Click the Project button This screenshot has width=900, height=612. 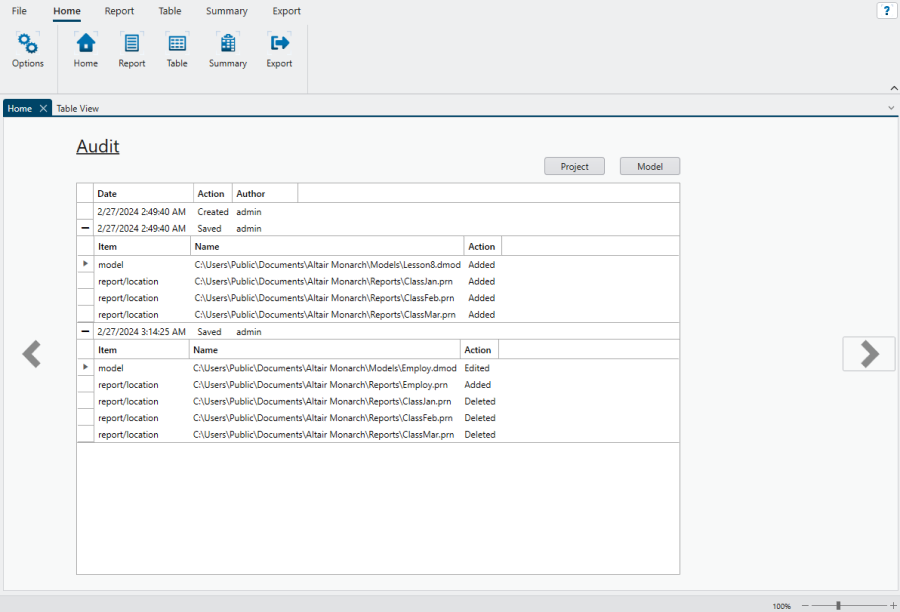(x=574, y=167)
